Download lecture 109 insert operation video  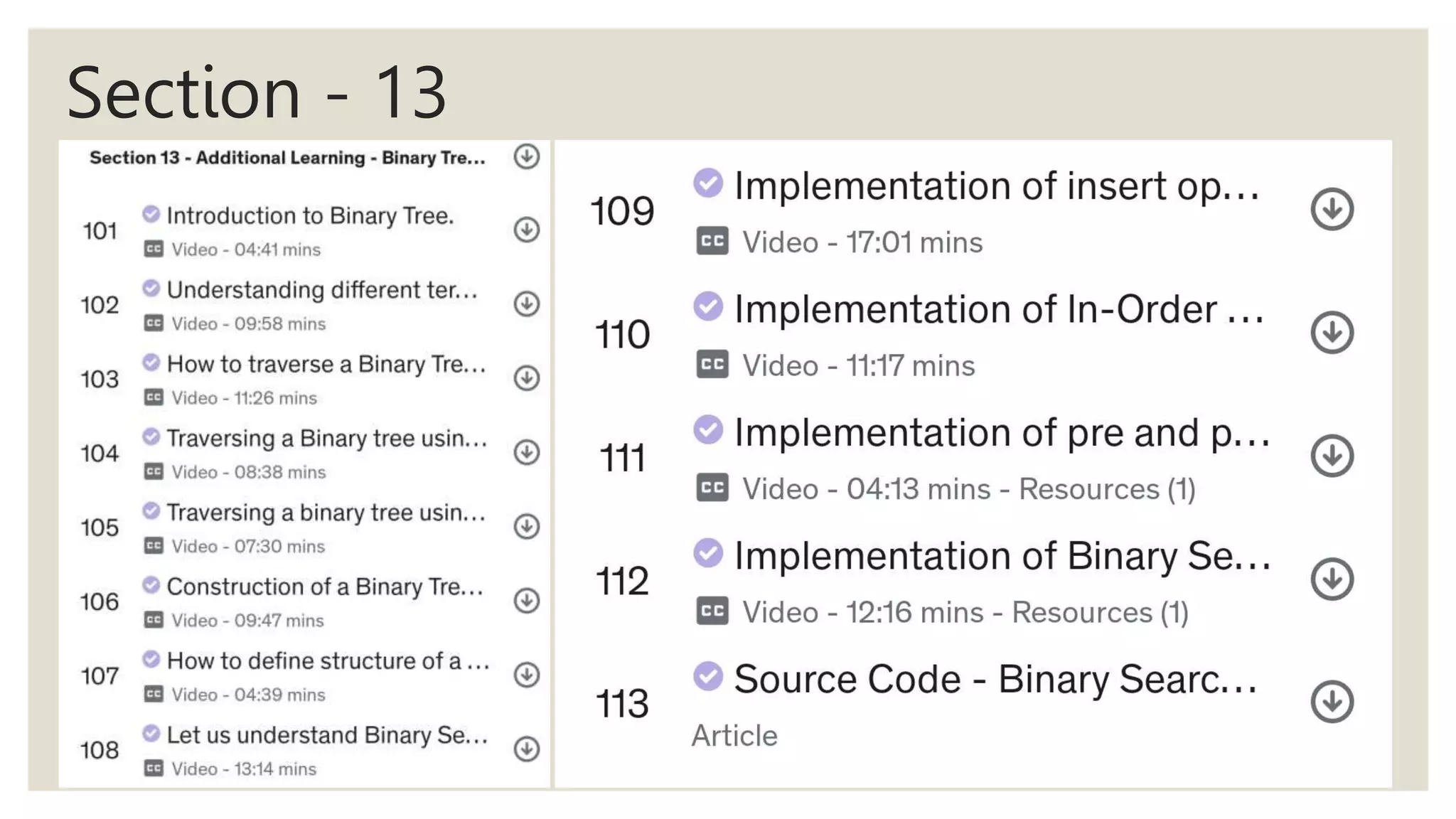(x=1332, y=209)
